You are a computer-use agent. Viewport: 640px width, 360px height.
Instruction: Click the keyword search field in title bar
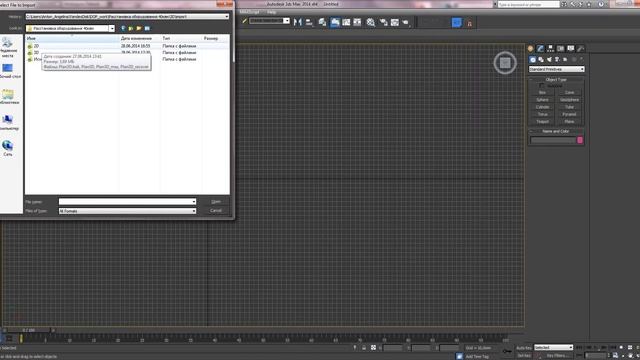pyautogui.click(x=529, y=4)
